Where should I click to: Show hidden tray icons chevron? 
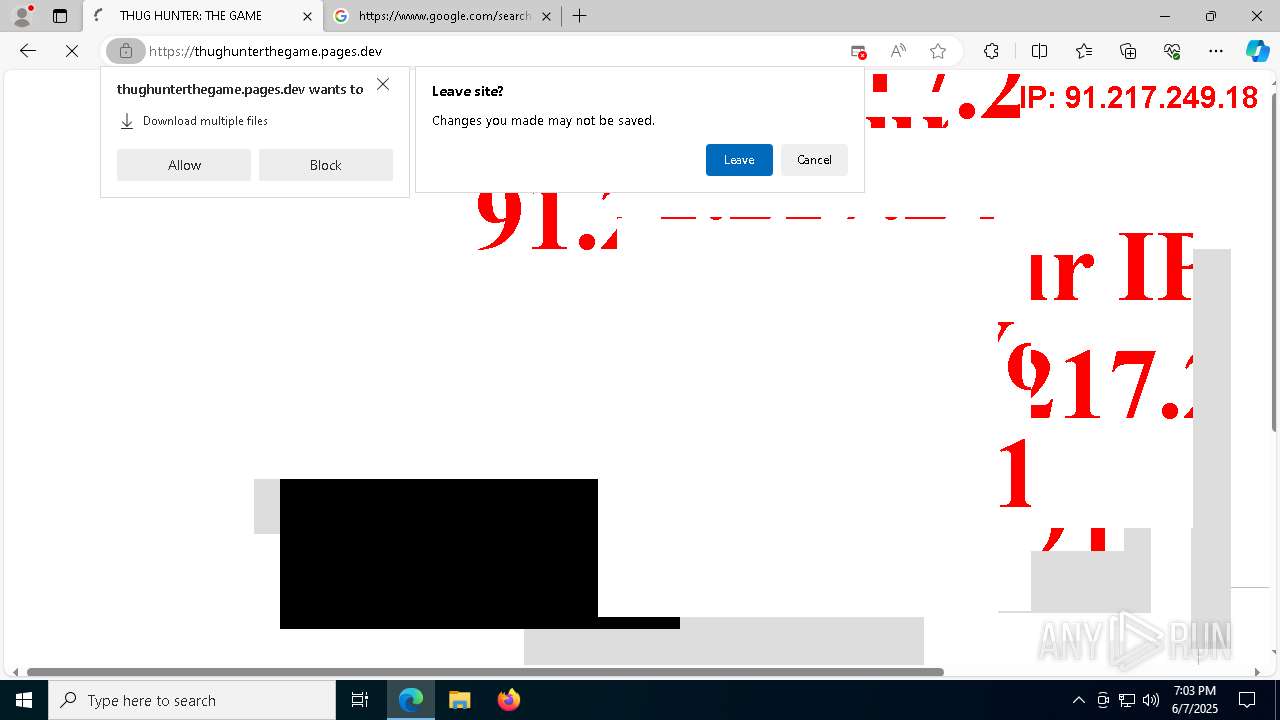[1078, 700]
